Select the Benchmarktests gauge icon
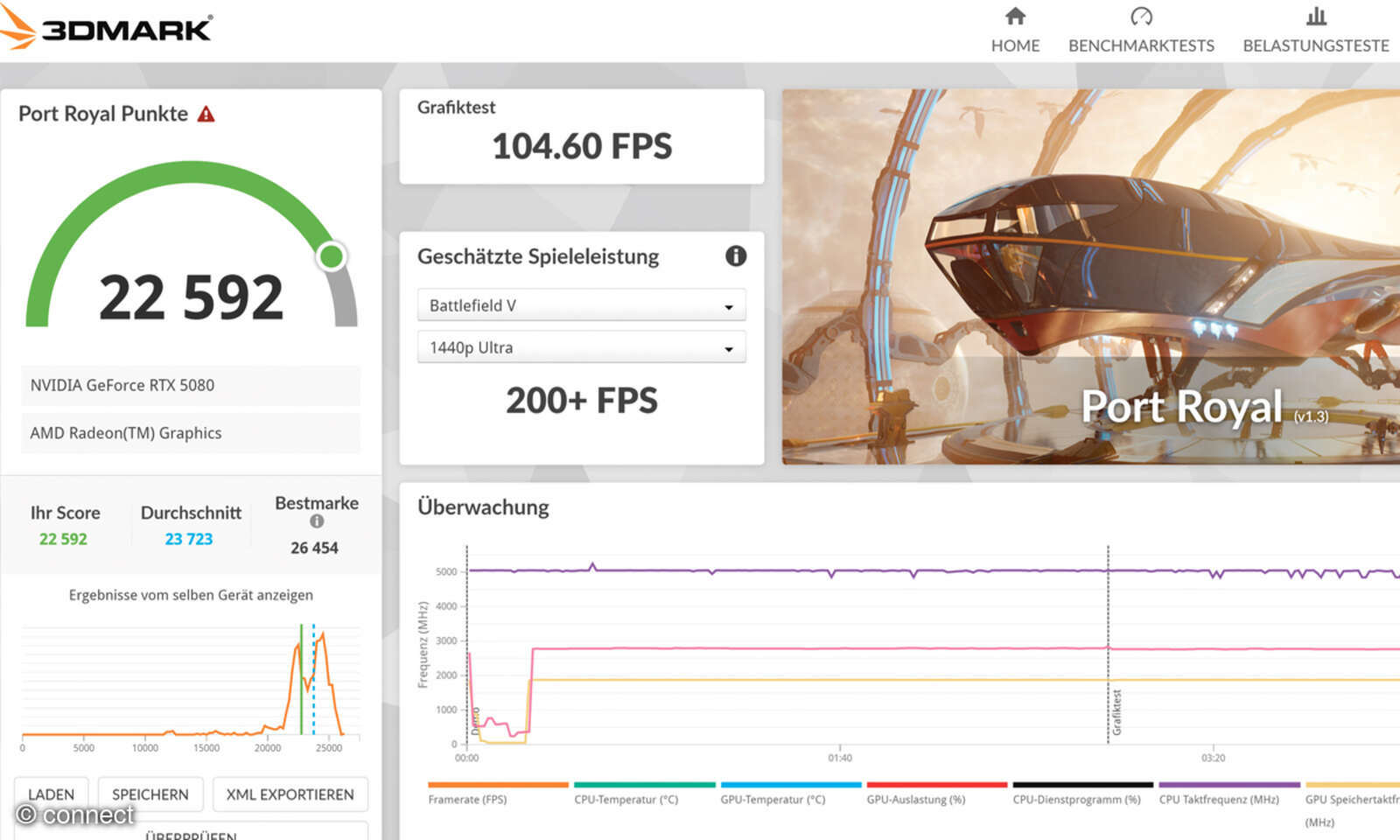This screenshot has height=840, width=1400. coord(1140,16)
